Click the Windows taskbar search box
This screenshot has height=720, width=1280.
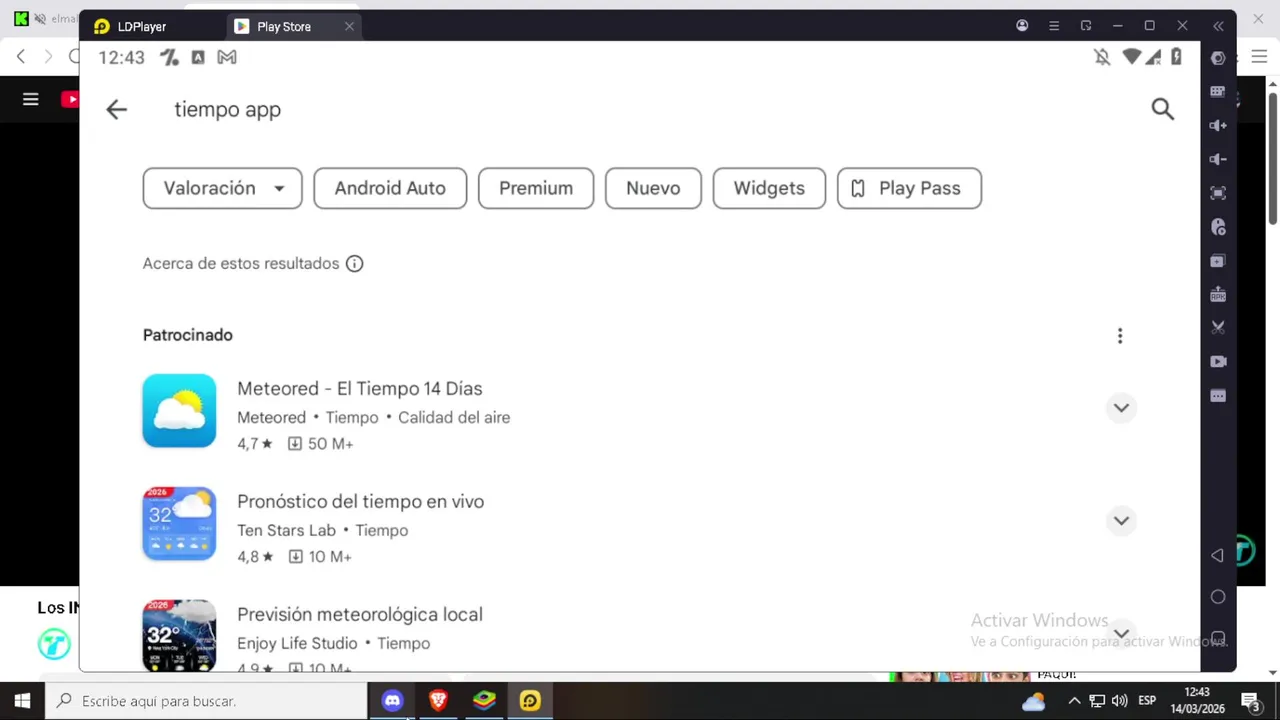click(207, 701)
